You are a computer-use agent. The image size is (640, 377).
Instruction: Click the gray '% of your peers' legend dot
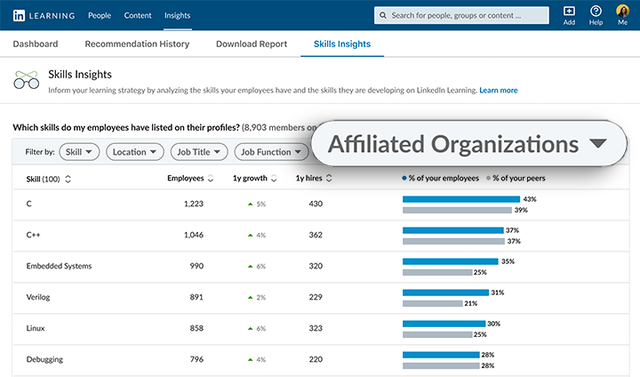[x=488, y=178]
